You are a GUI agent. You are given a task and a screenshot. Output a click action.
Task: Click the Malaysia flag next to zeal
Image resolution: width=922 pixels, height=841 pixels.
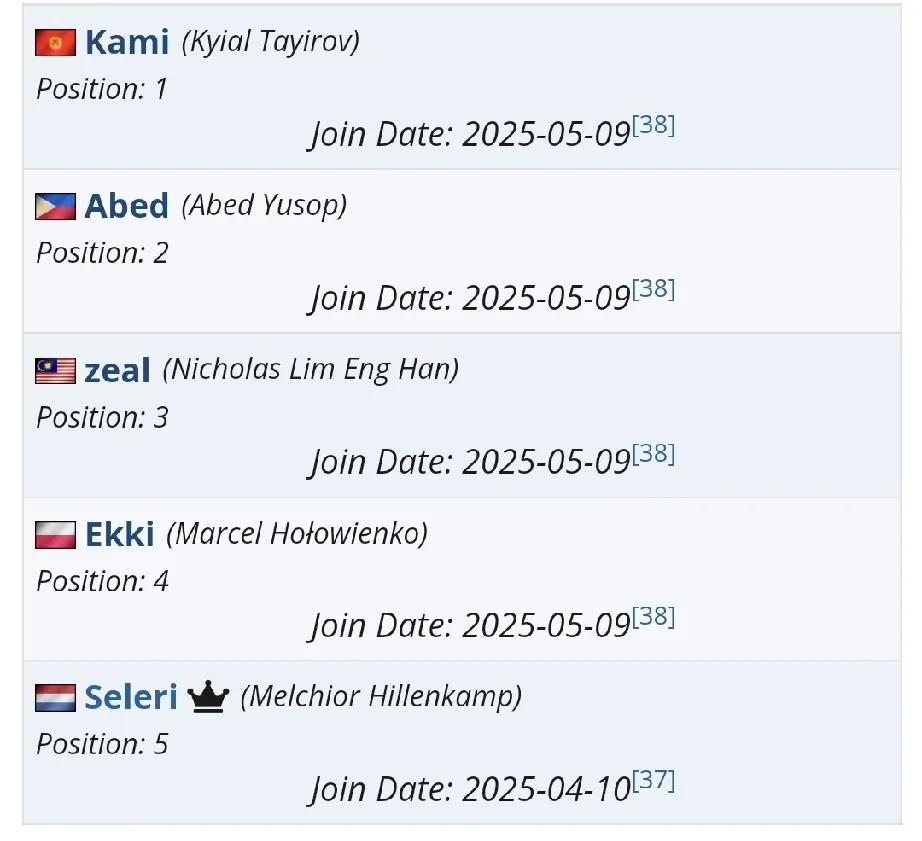[55, 371]
